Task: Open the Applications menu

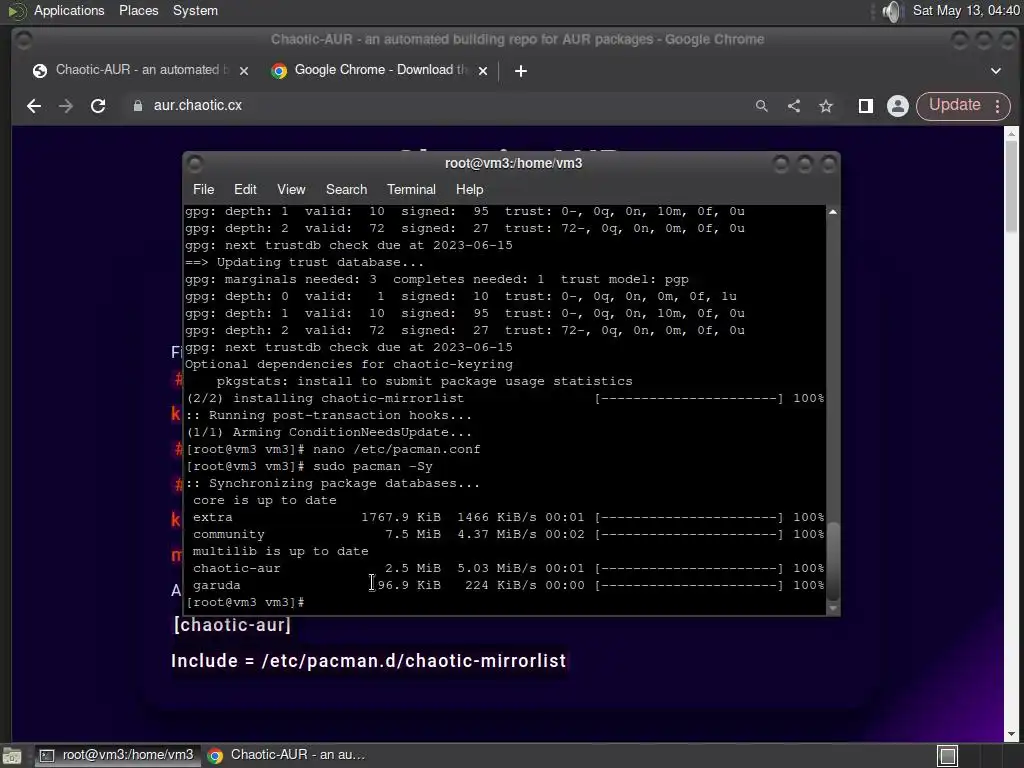Action: 69,10
